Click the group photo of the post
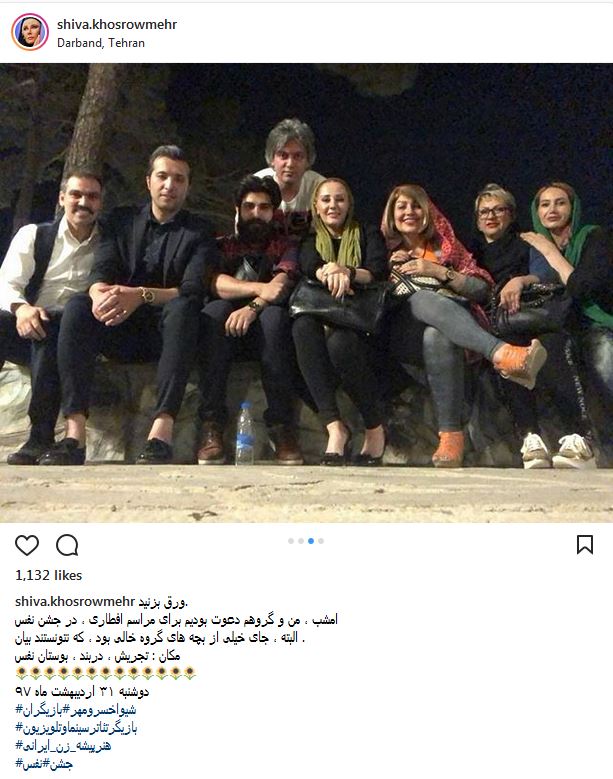Viewport: 613px width, 779px height. pos(306,293)
